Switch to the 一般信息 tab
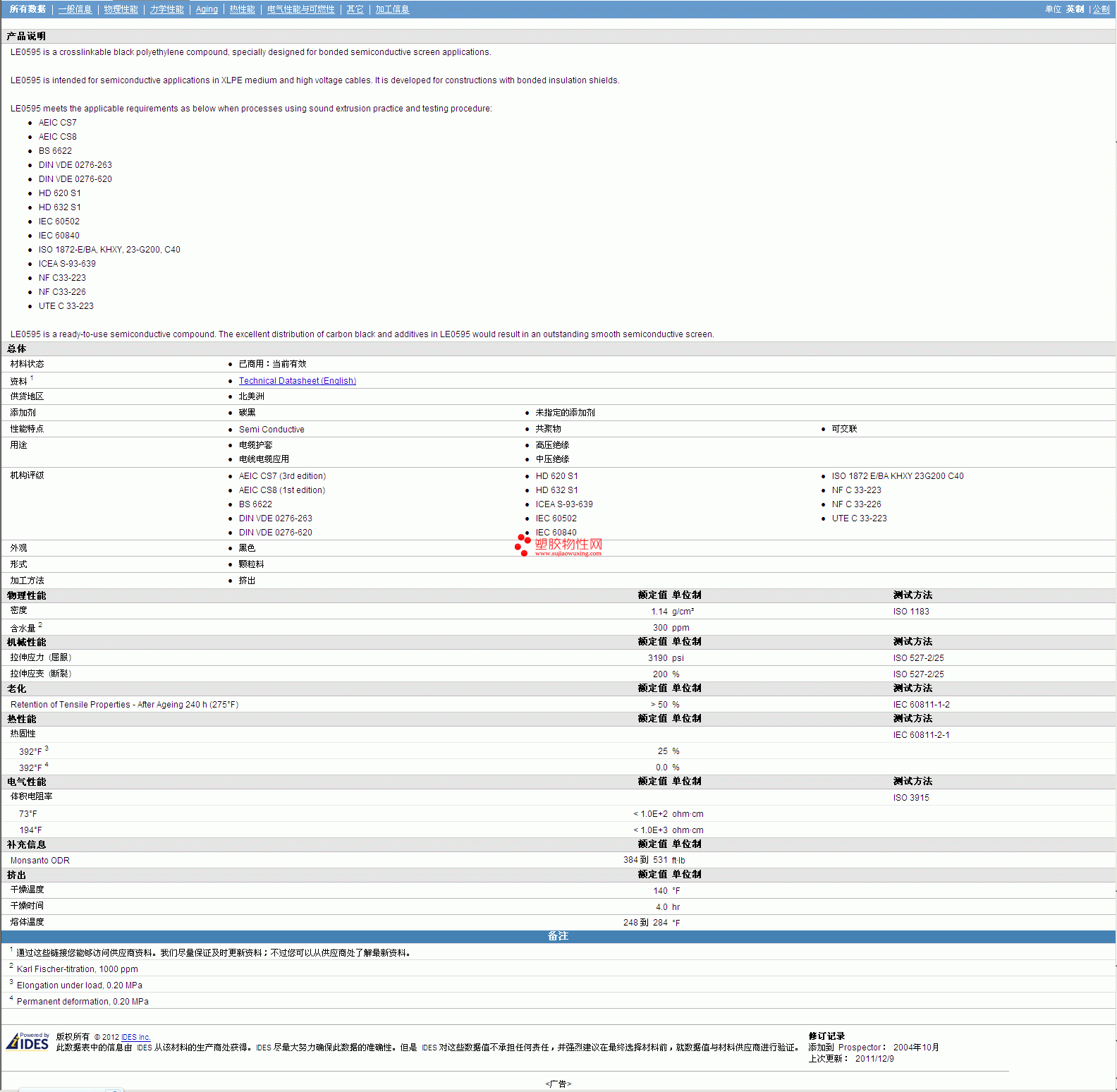 [x=75, y=9]
